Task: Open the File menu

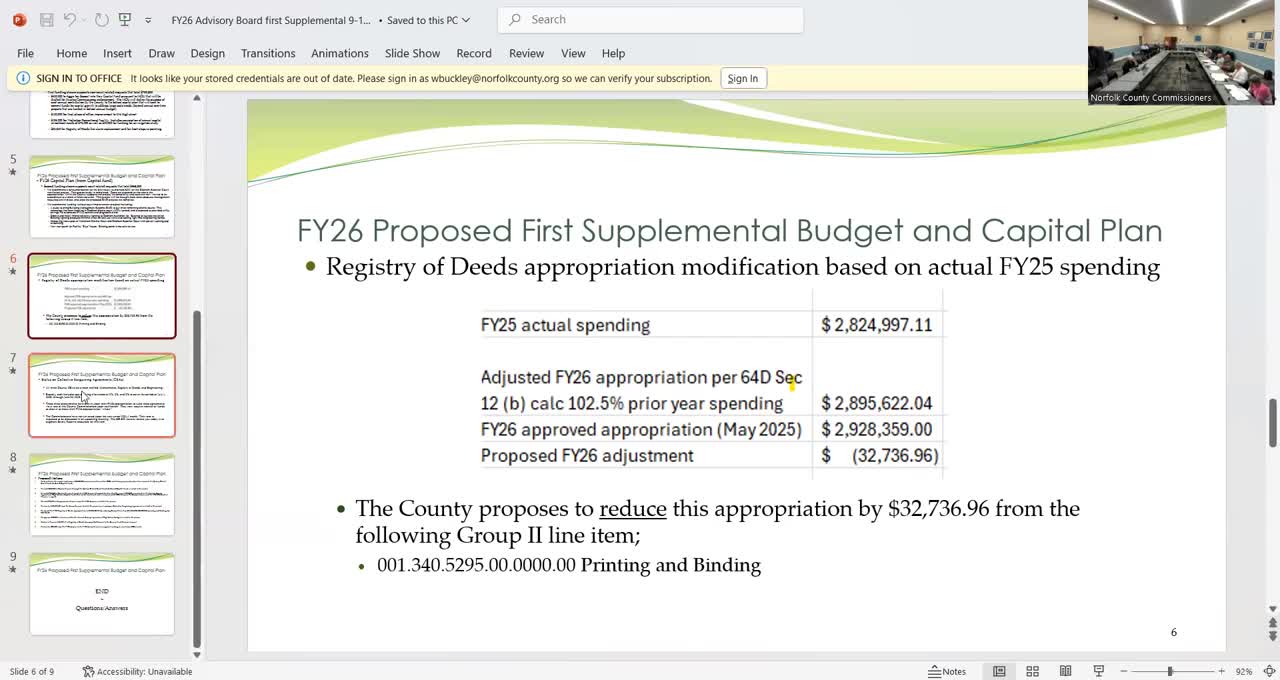Action: click(25, 53)
